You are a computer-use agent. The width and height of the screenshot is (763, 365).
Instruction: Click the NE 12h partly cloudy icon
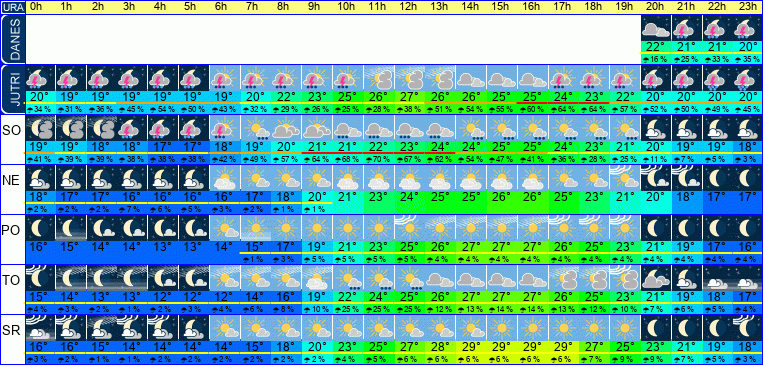pos(410,178)
